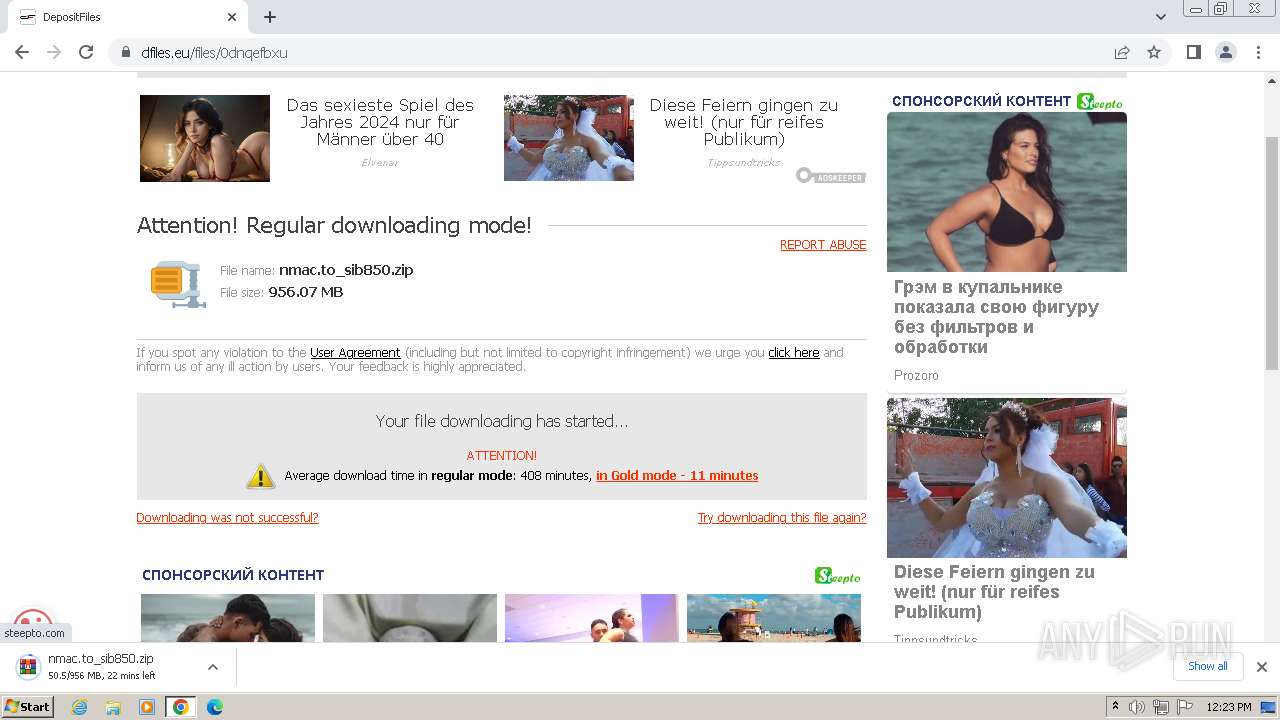The image size is (1280, 720).
Task: Go back in the browser
Action: tap(22, 52)
